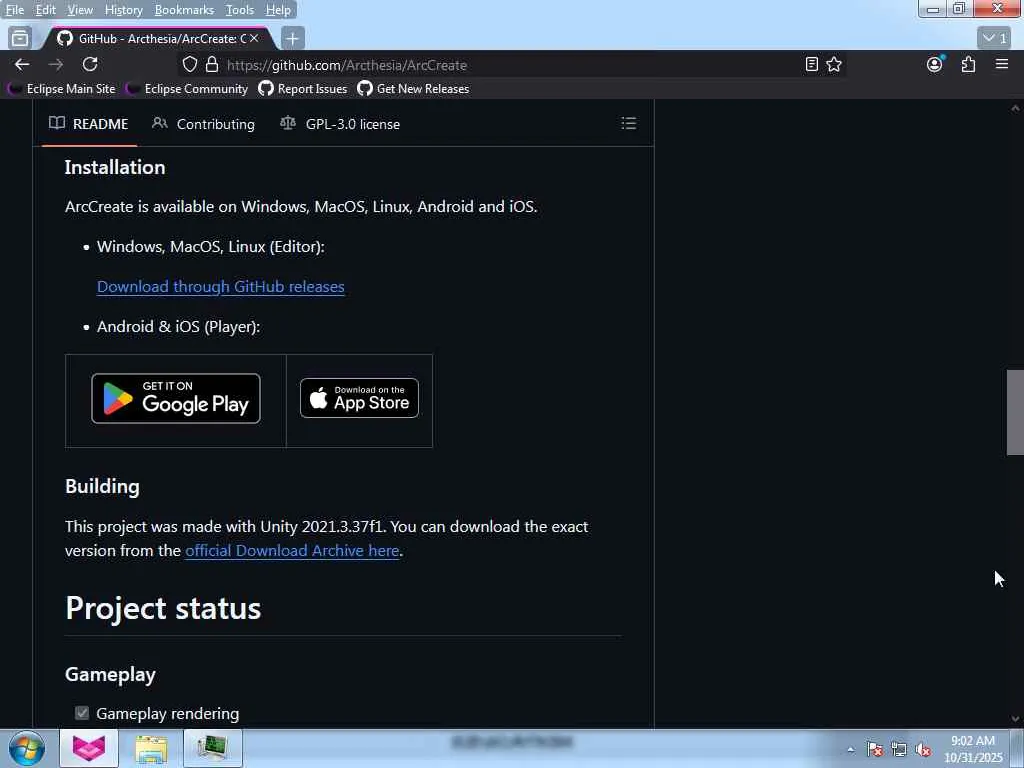1024x768 pixels.
Task: Open the Action Center flag icon
Action: point(874,749)
